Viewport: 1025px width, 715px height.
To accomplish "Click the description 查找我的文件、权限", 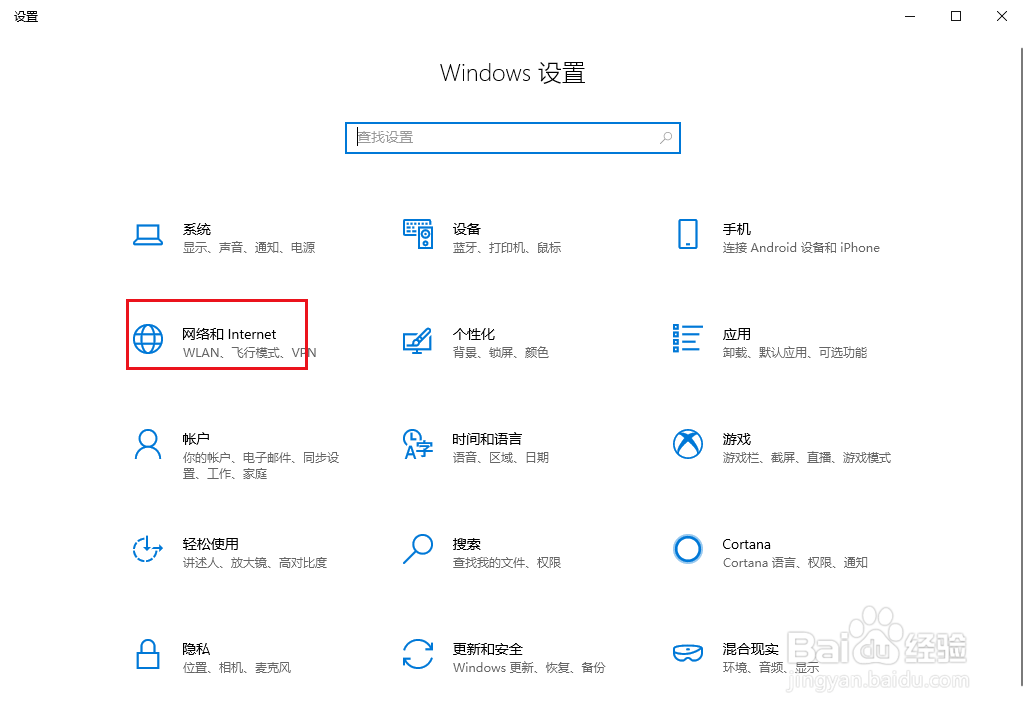I will 507,563.
